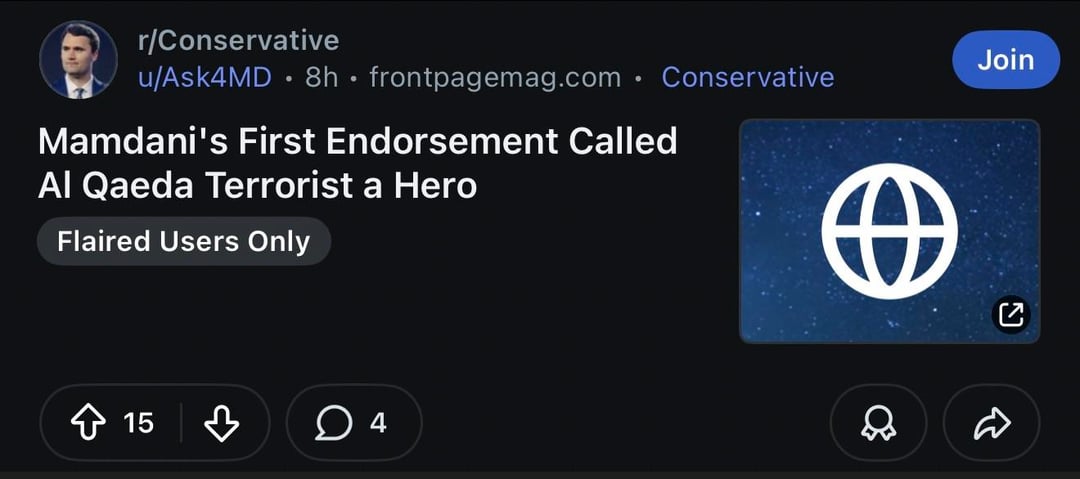Open the r/Conservative subreddit name link
The image size is (1080, 479).
click(238, 41)
